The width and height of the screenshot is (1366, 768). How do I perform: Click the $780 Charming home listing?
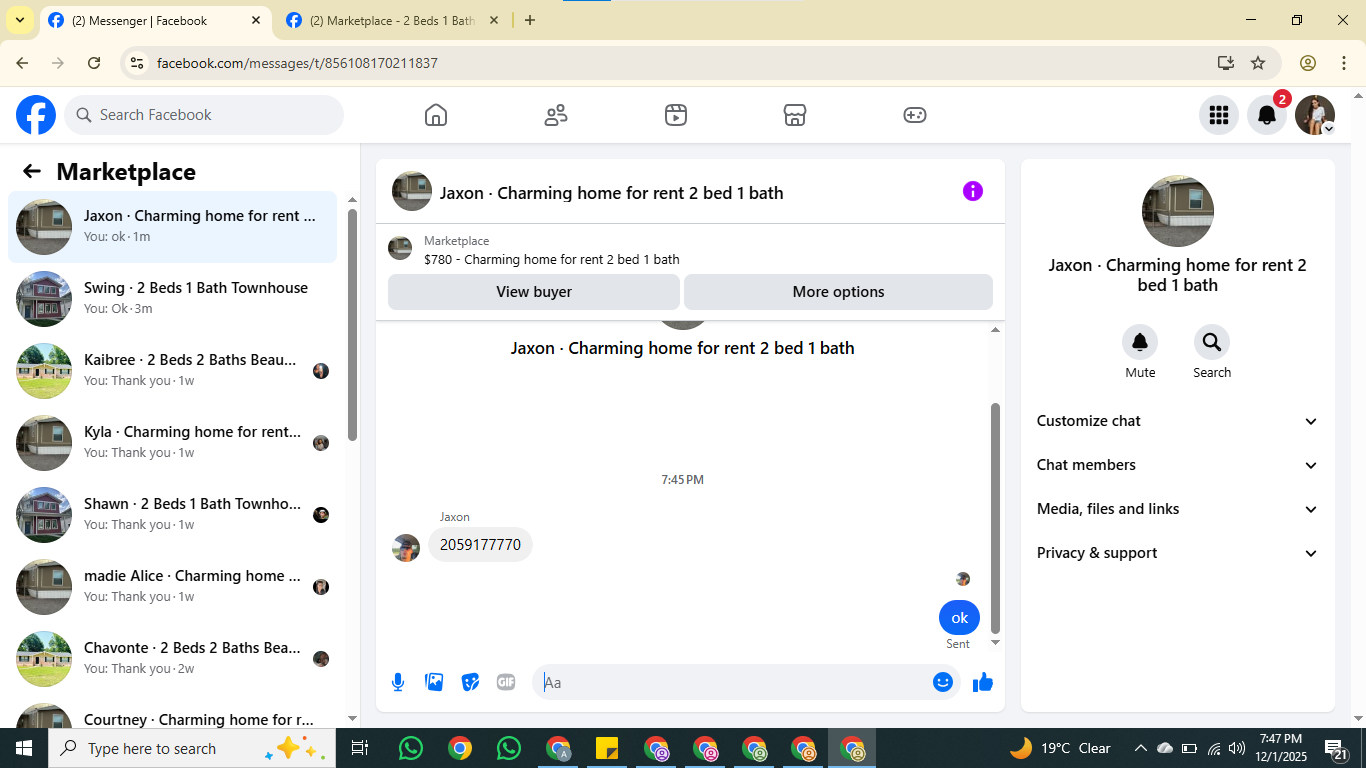(552, 259)
